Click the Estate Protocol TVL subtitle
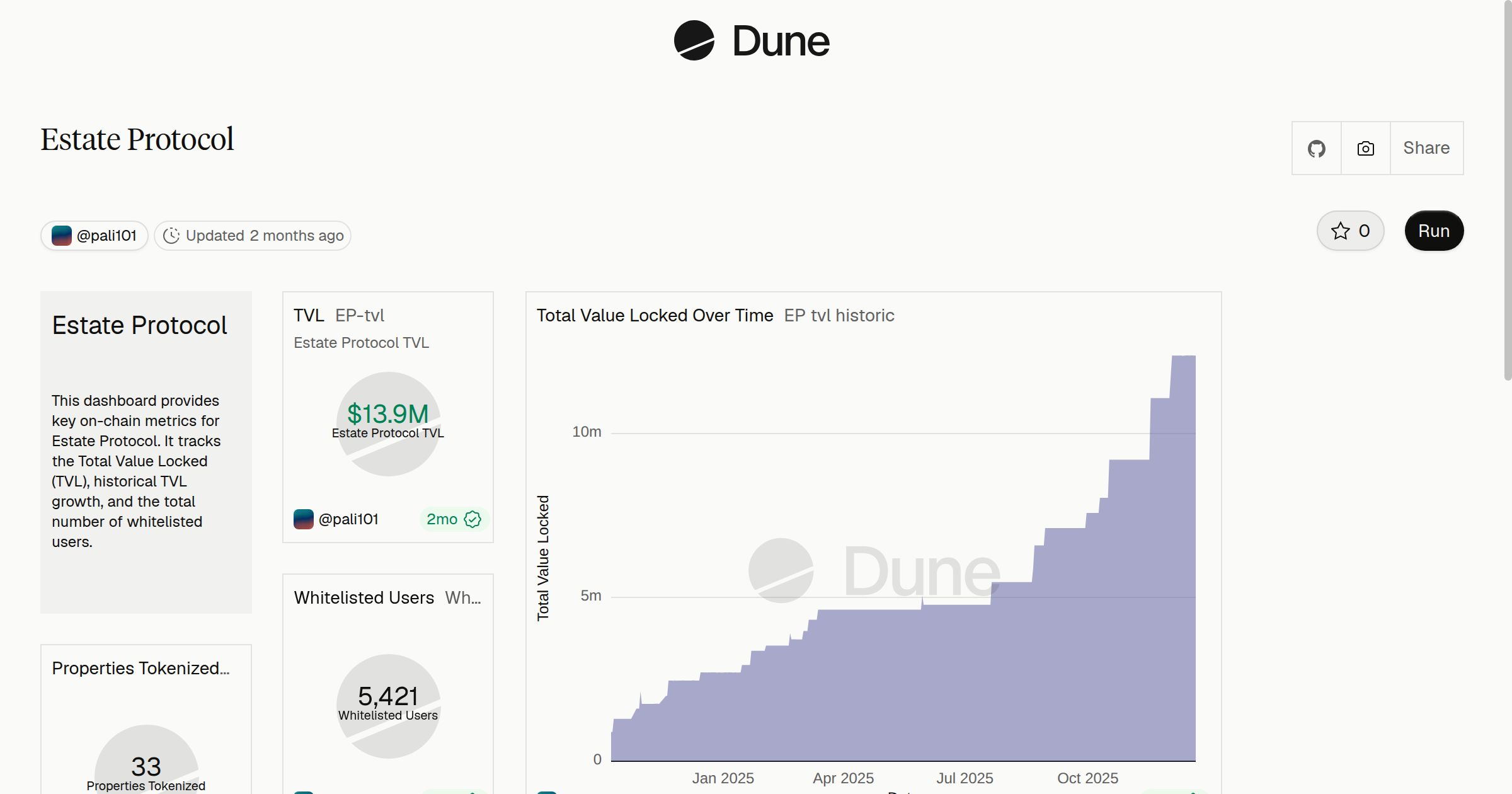 (x=361, y=343)
